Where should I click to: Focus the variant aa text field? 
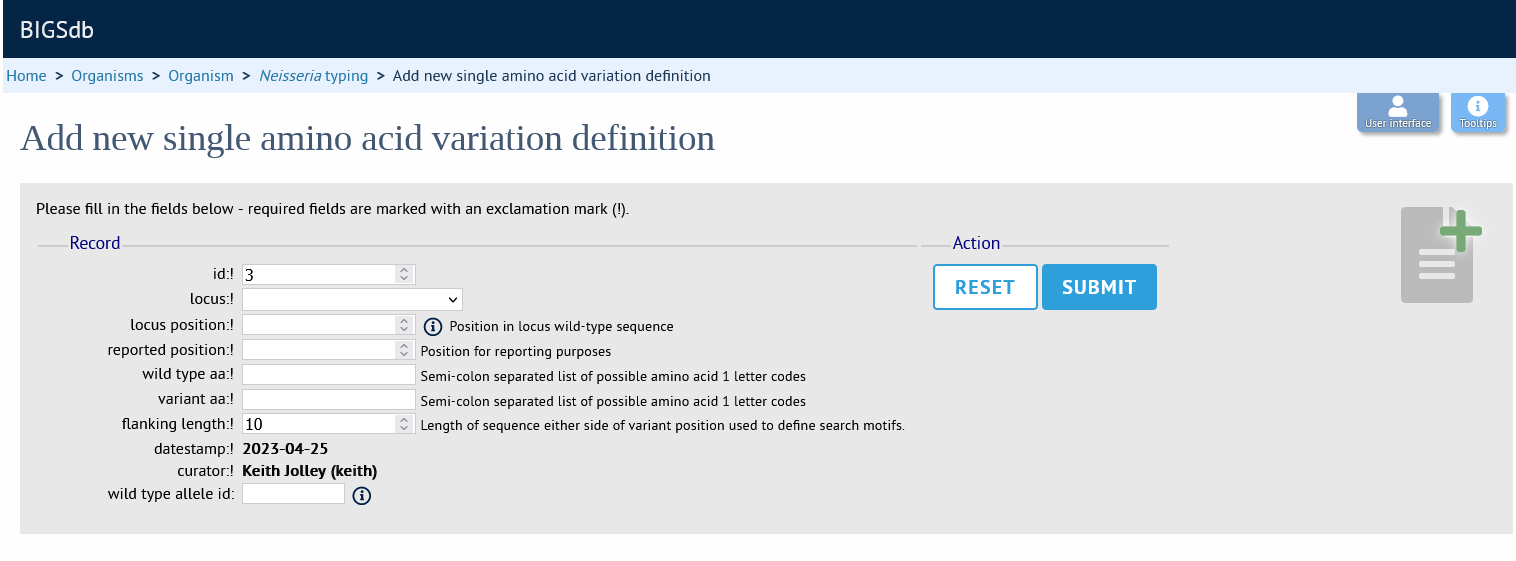click(329, 400)
